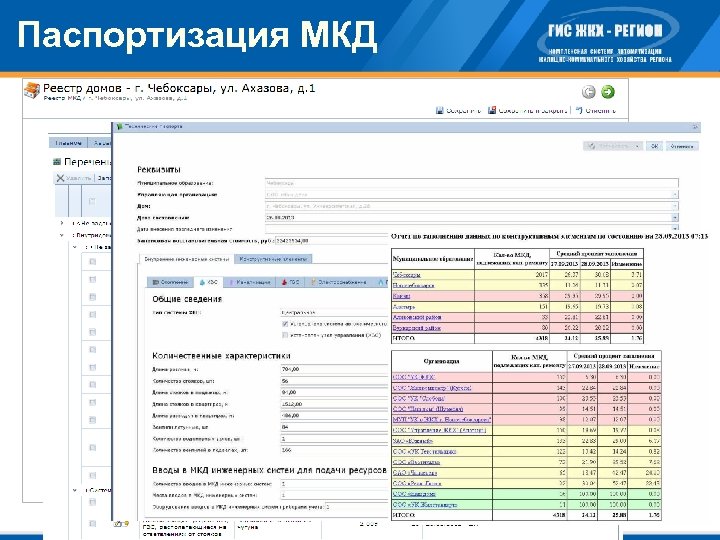Image resolution: width=720 pixels, height=540 pixels.
Task: Click the Cancel arrow icon in page toolbar
Action: tap(579, 110)
